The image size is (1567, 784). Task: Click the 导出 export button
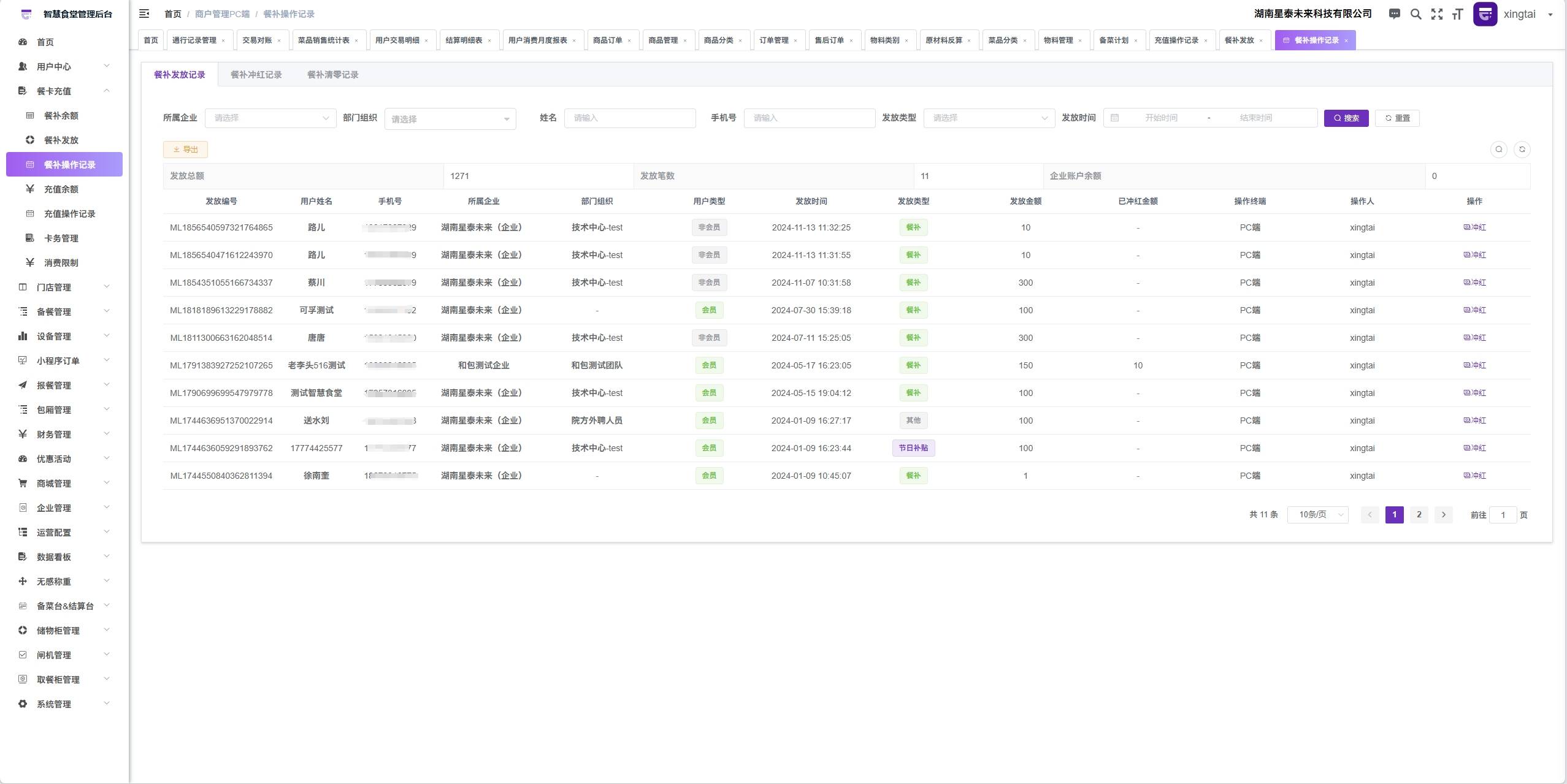185,150
